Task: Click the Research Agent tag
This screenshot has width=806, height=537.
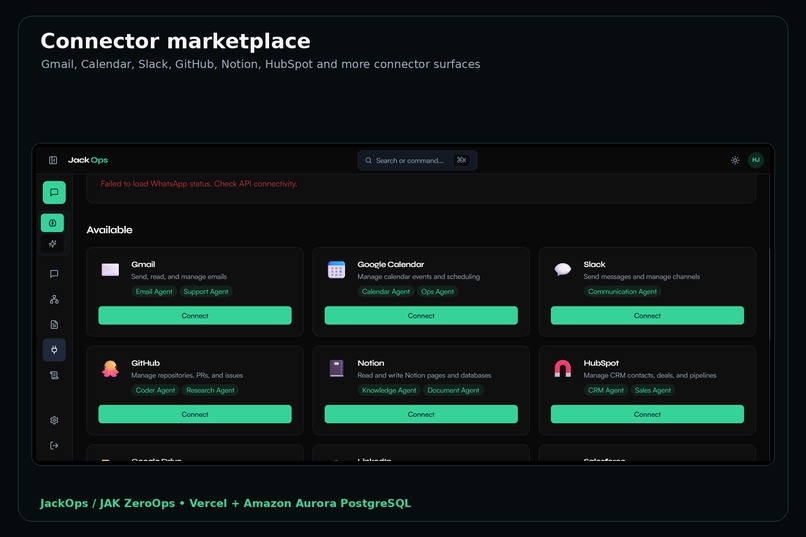Action: [x=210, y=390]
